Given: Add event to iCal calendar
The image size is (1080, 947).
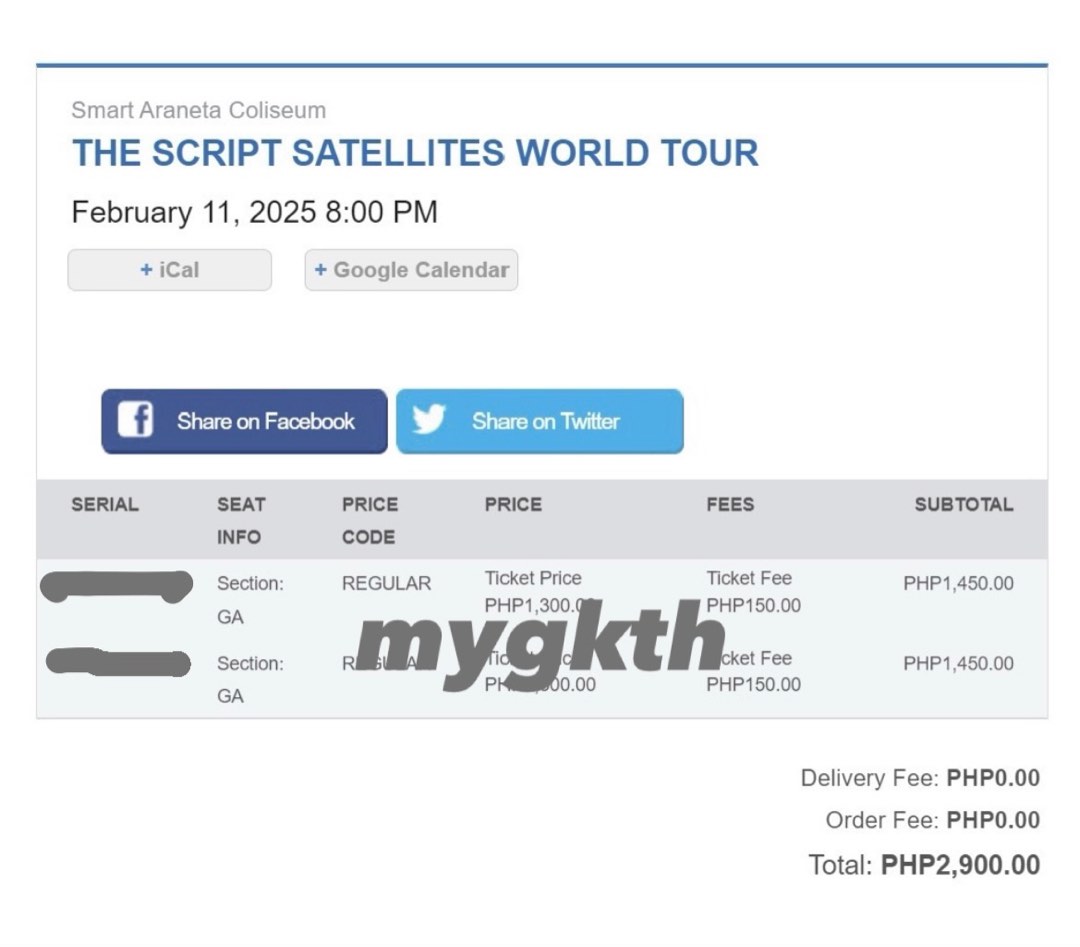Looking at the screenshot, I should [169, 270].
